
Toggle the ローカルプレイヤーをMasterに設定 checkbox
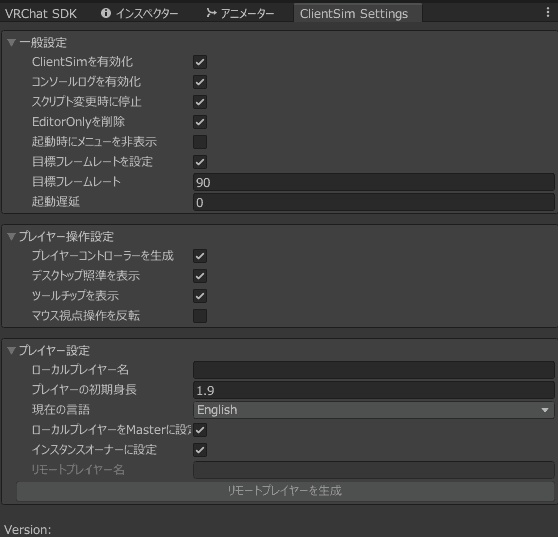coord(200,430)
